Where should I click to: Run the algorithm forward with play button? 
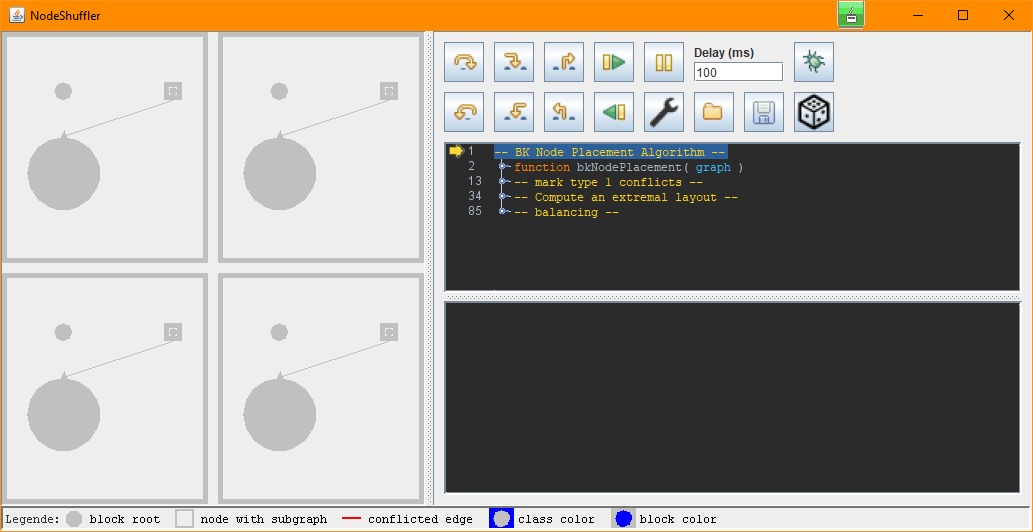pyautogui.click(x=614, y=62)
